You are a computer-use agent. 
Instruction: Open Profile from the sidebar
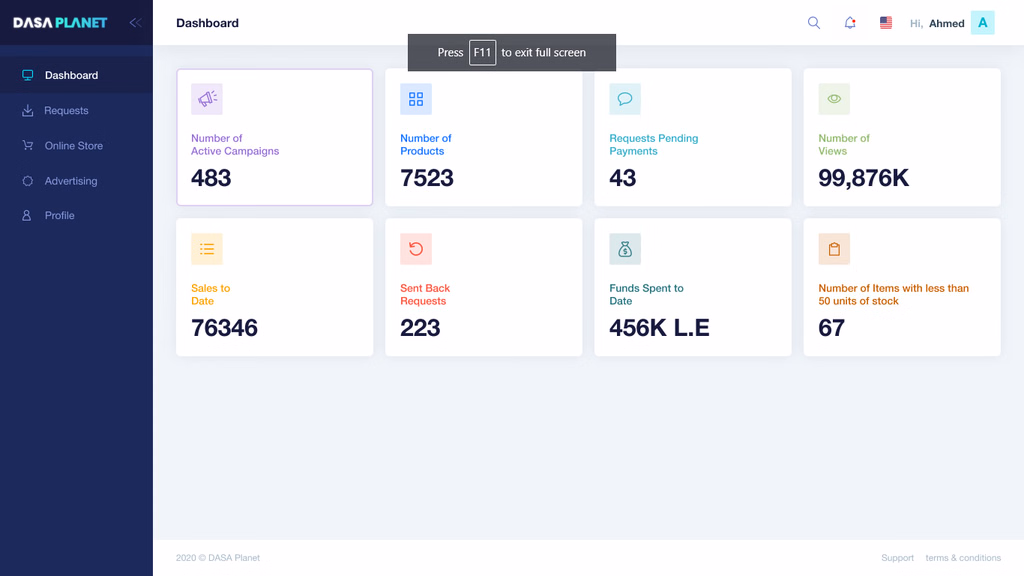click(x=59, y=216)
